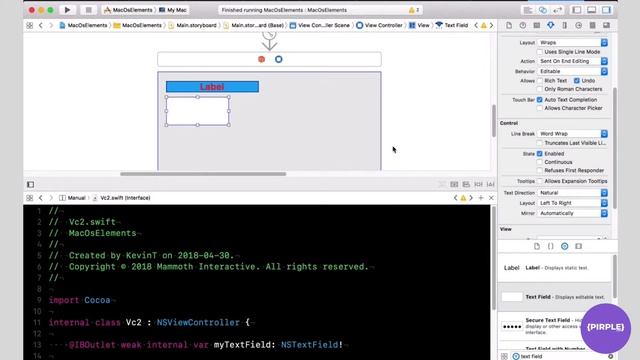The image size is (640, 360).
Task: Run the project with the Play button
Action: tap(67, 10)
